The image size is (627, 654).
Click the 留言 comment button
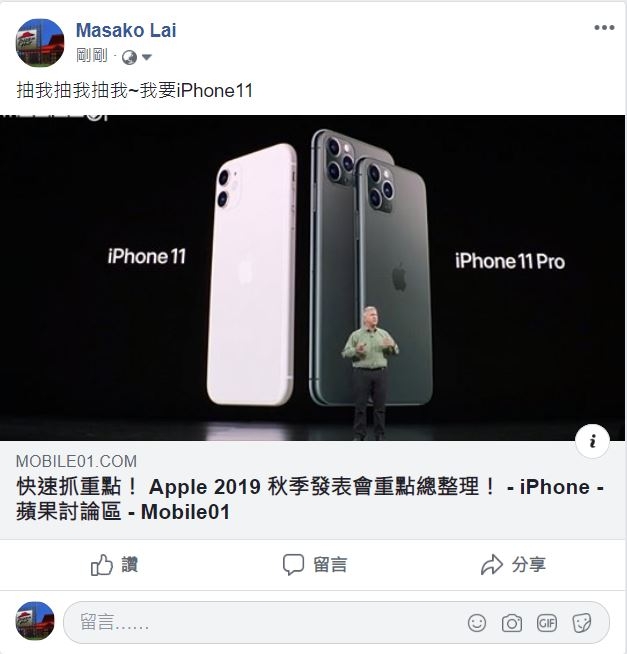tap(315, 565)
